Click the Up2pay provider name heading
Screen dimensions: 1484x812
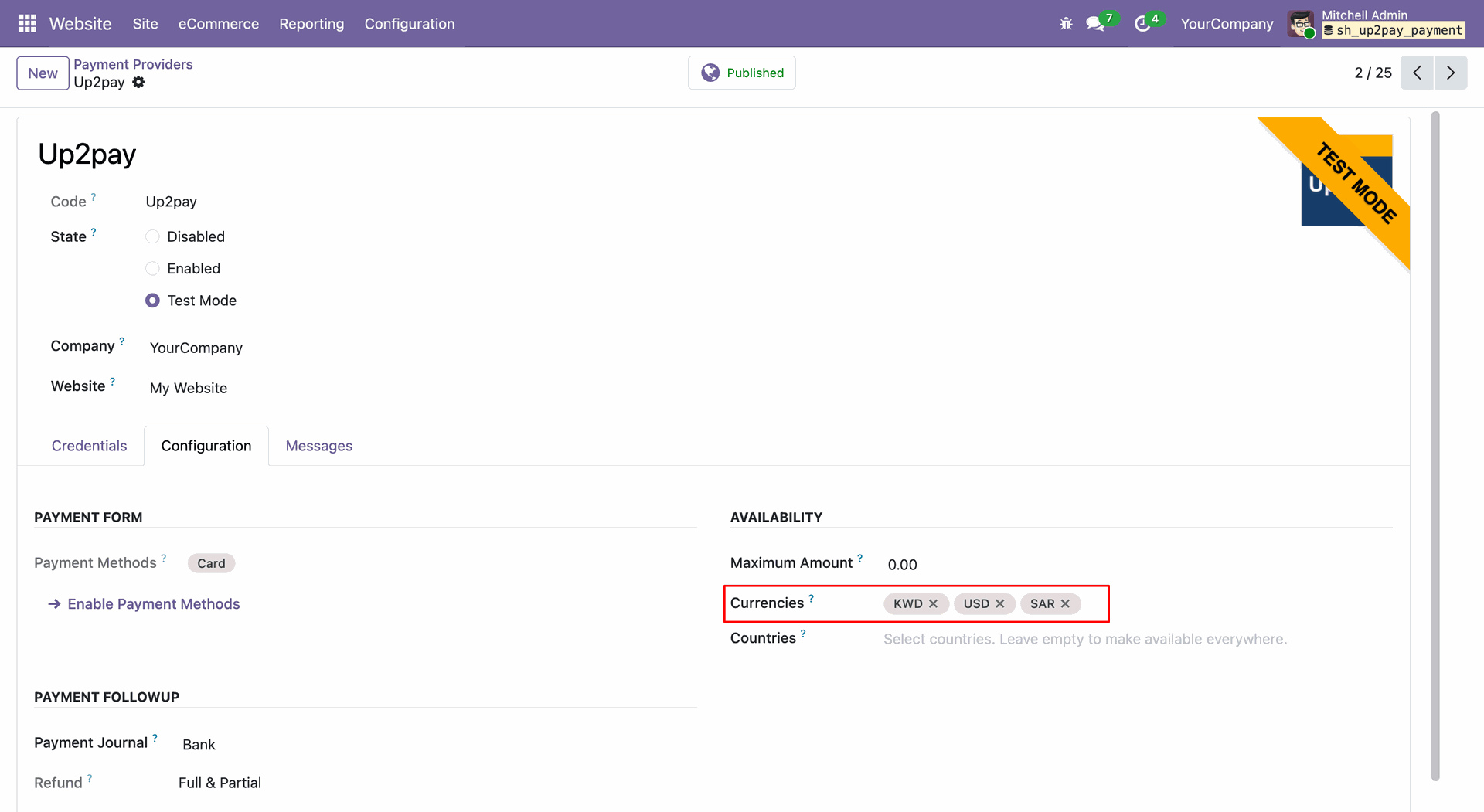coord(87,155)
